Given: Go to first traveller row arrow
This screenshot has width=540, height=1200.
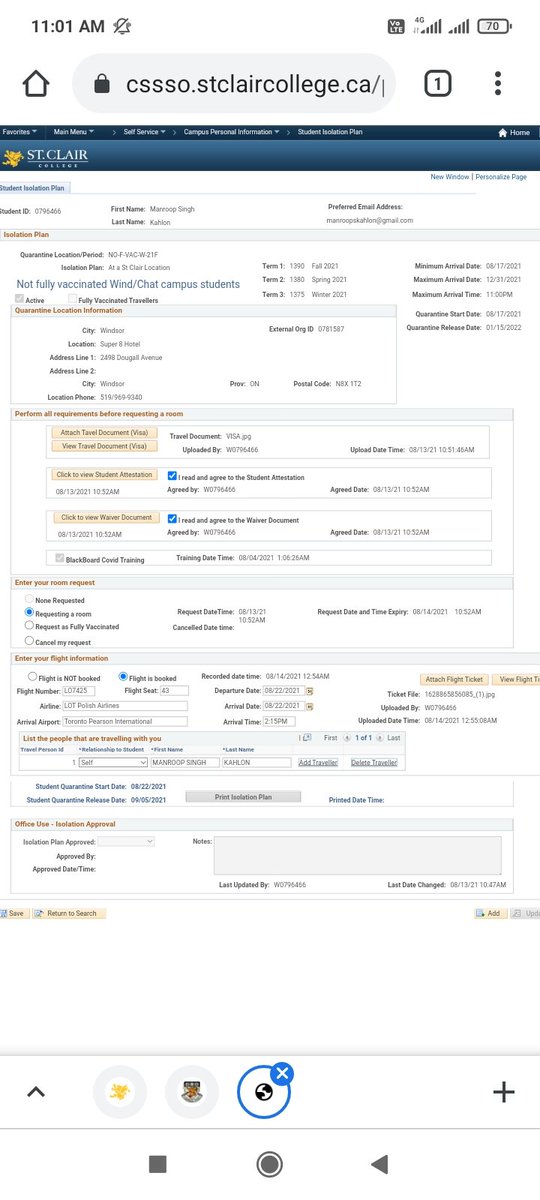Looking at the screenshot, I should pos(348,737).
